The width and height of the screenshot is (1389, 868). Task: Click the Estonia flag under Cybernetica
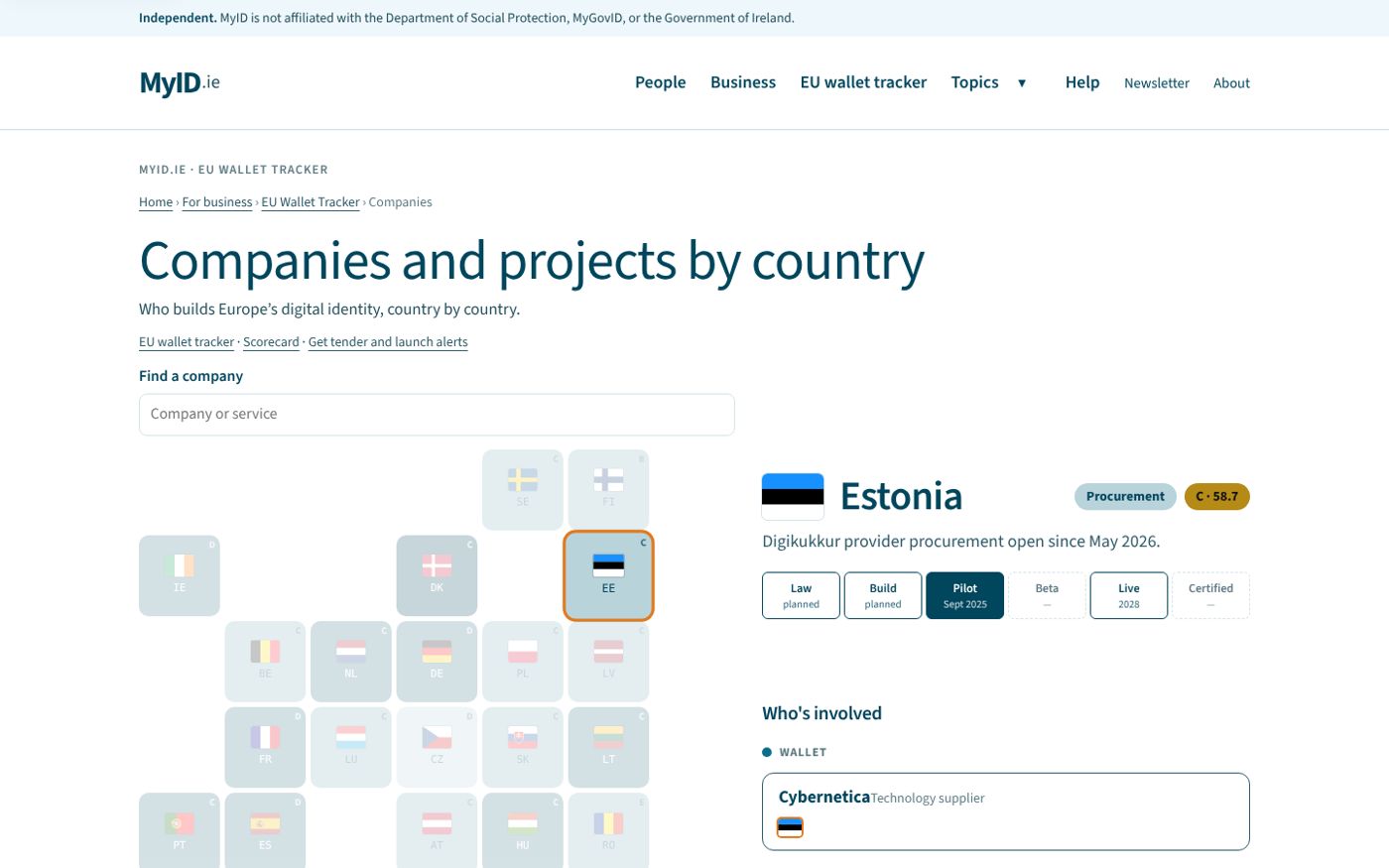[x=790, y=826]
